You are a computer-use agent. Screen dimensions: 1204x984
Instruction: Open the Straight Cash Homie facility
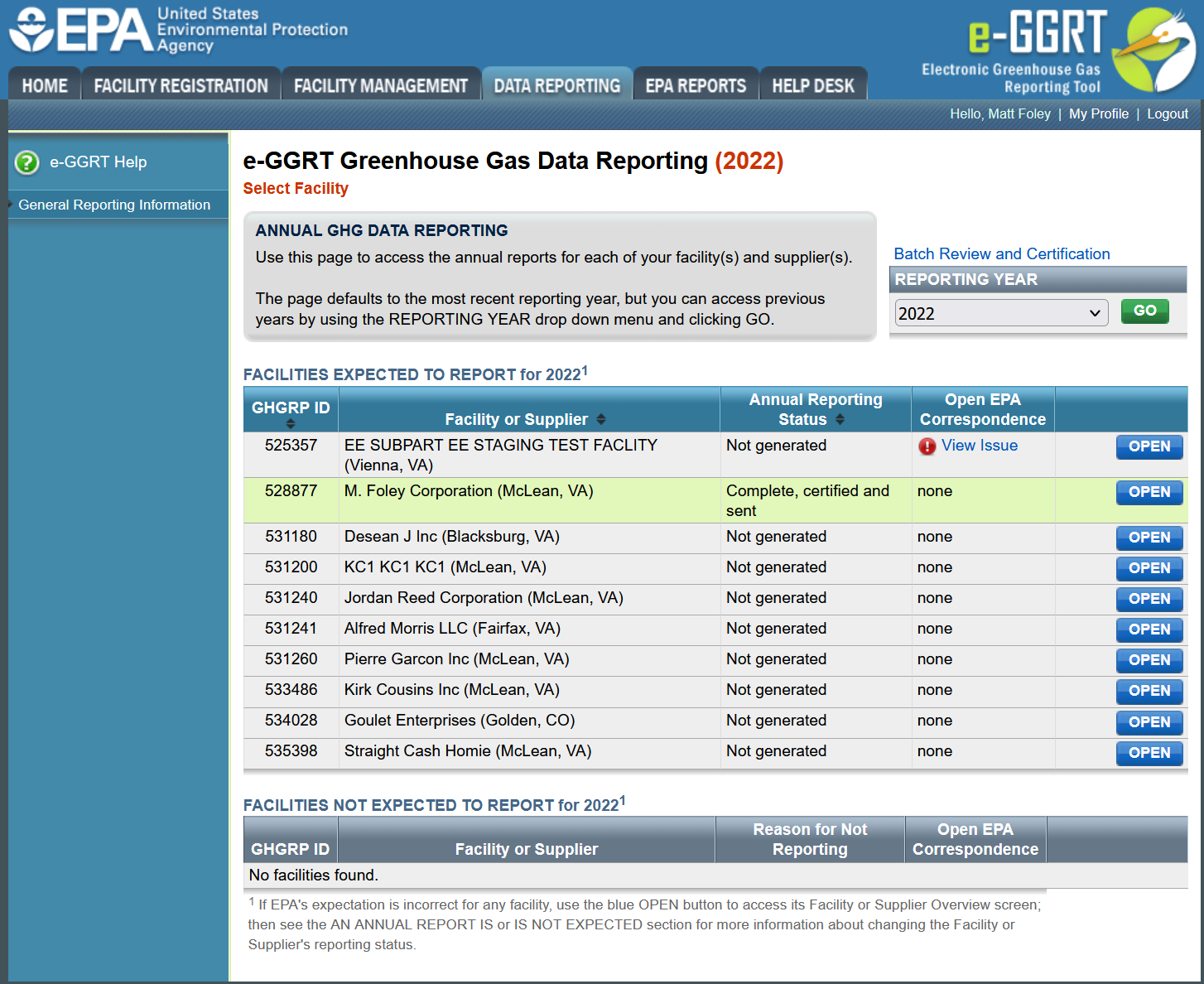pos(1149,753)
